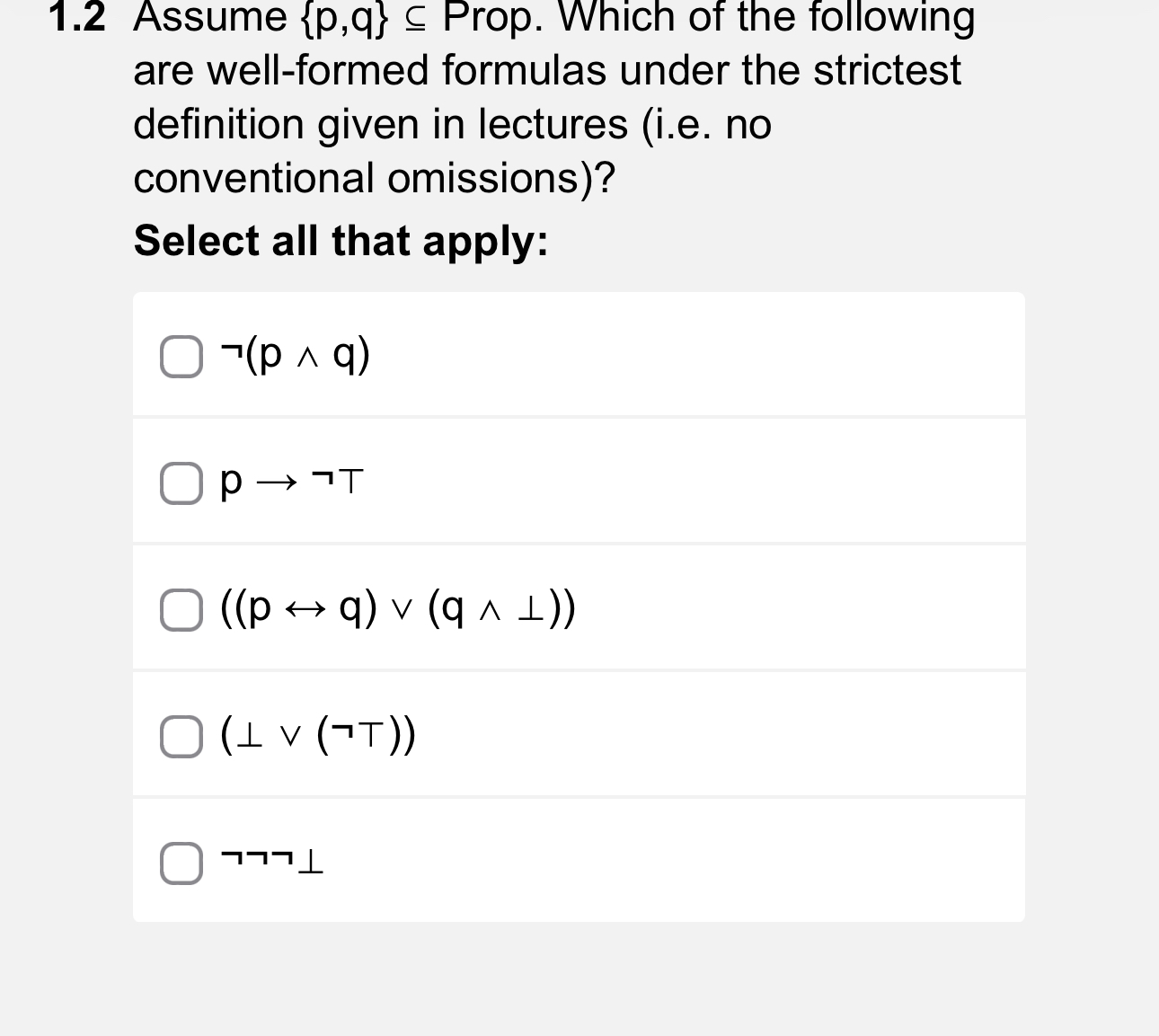Select the answer row ¬¬¬⊥
This screenshot has width=1159, height=1036.
pos(579,860)
